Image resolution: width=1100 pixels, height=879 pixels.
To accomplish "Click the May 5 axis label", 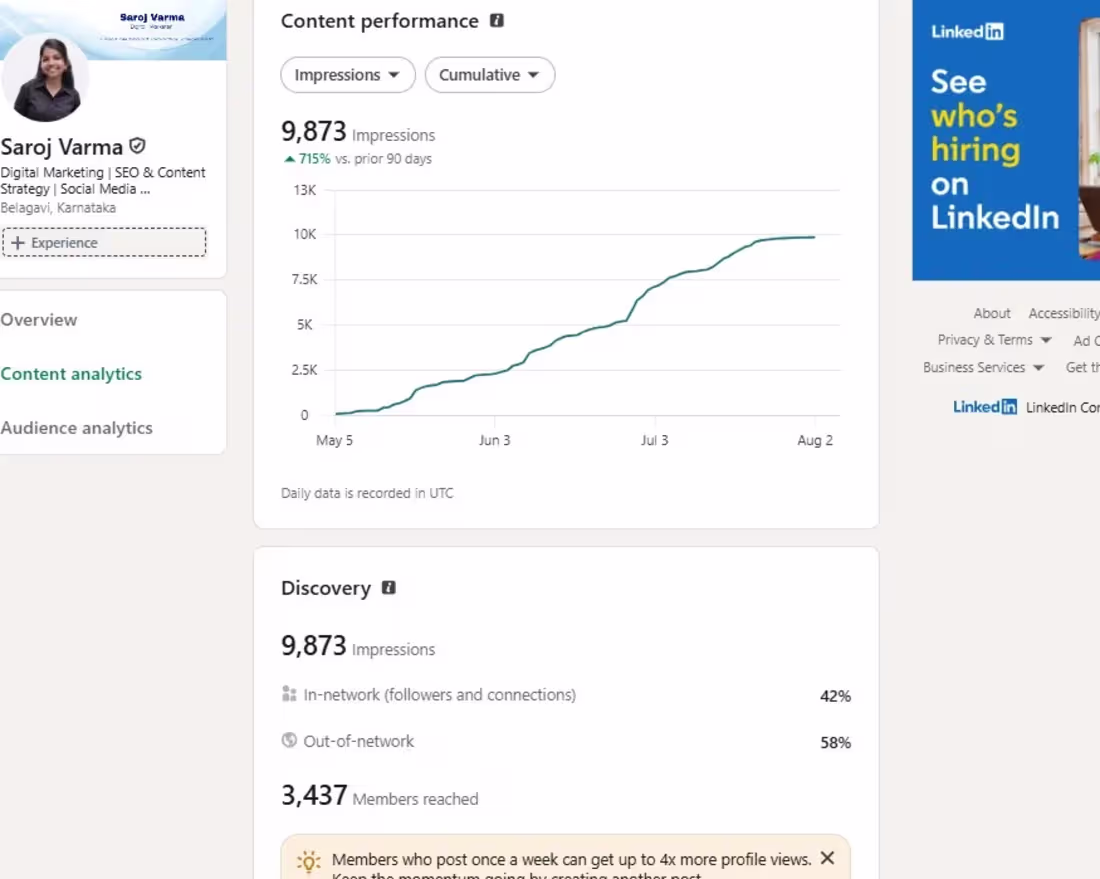I will tap(335, 441).
